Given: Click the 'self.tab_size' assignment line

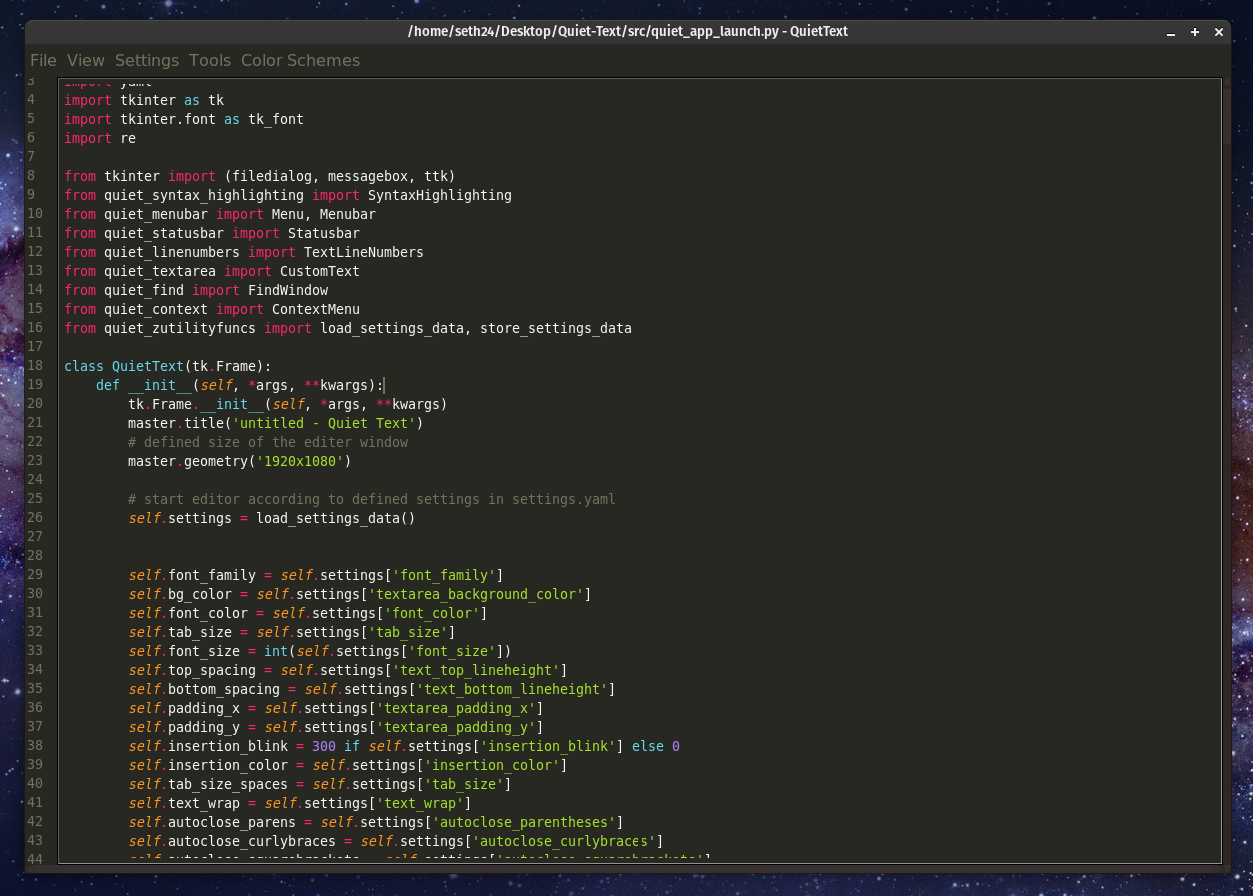Looking at the screenshot, I should point(292,632).
